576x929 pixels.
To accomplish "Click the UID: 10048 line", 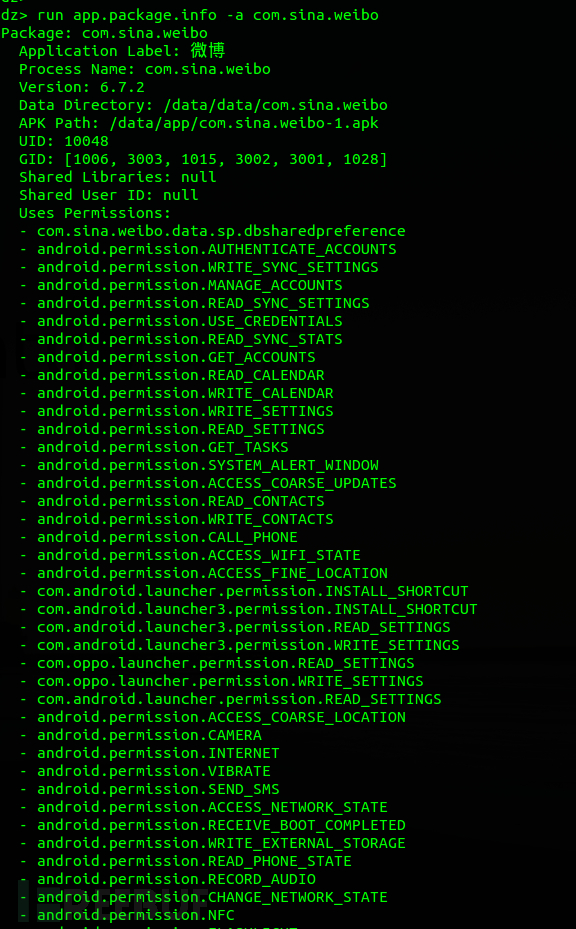I will 64,141.
